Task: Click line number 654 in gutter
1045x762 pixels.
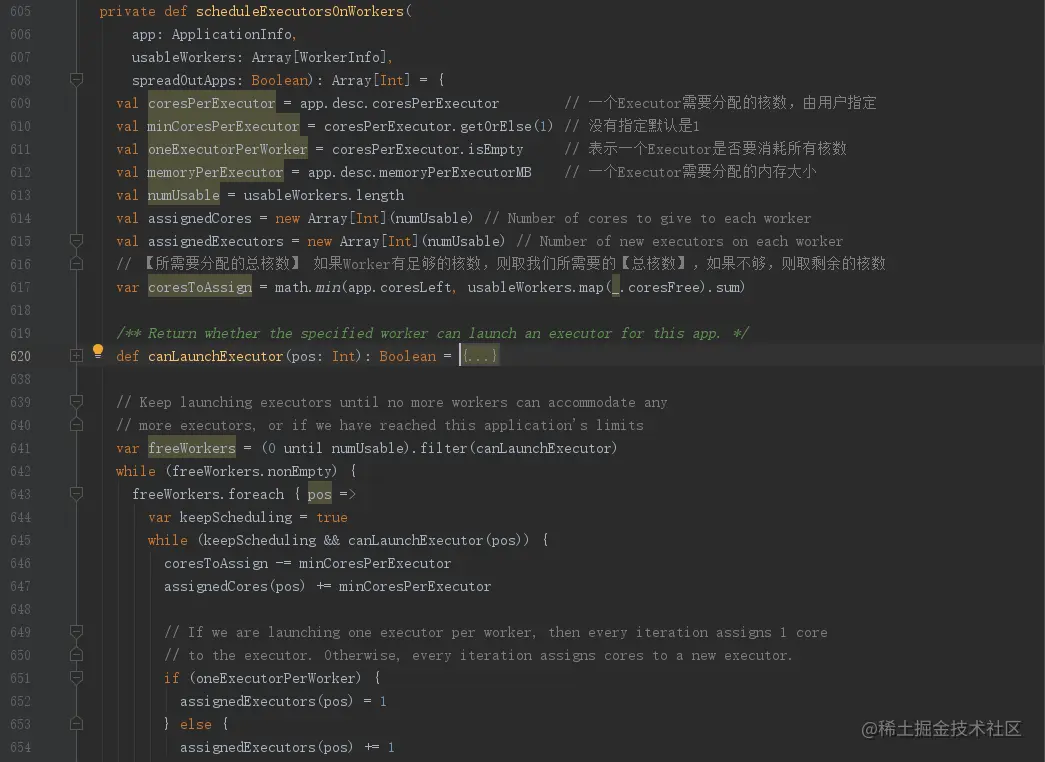Action: click(21, 747)
